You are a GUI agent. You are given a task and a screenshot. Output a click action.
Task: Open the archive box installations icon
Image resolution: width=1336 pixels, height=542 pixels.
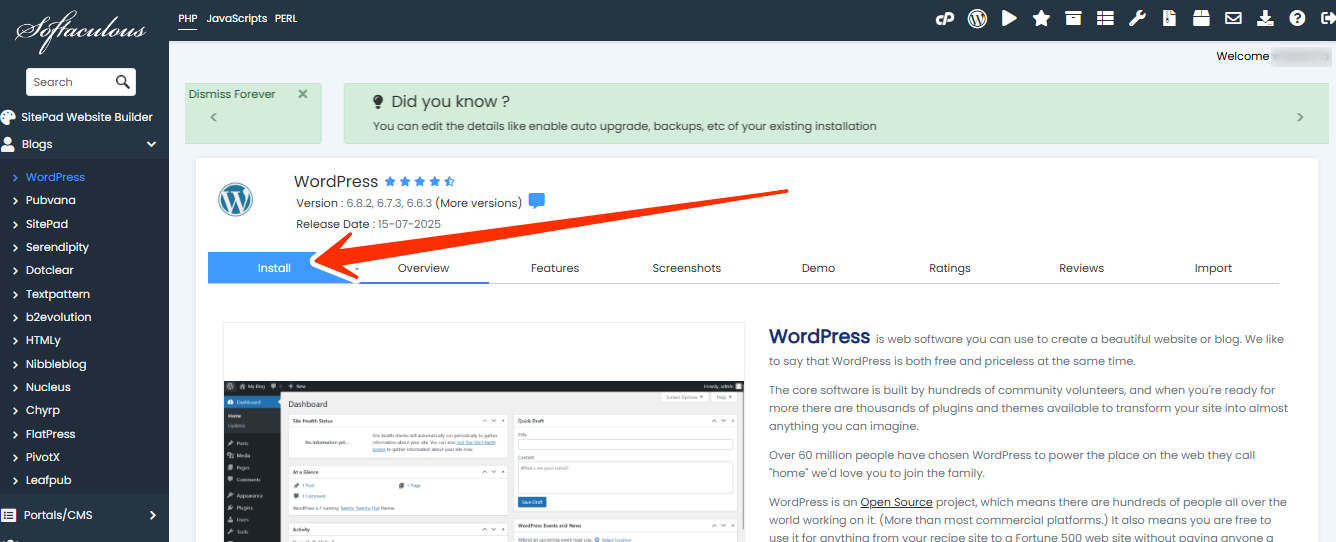1073,18
